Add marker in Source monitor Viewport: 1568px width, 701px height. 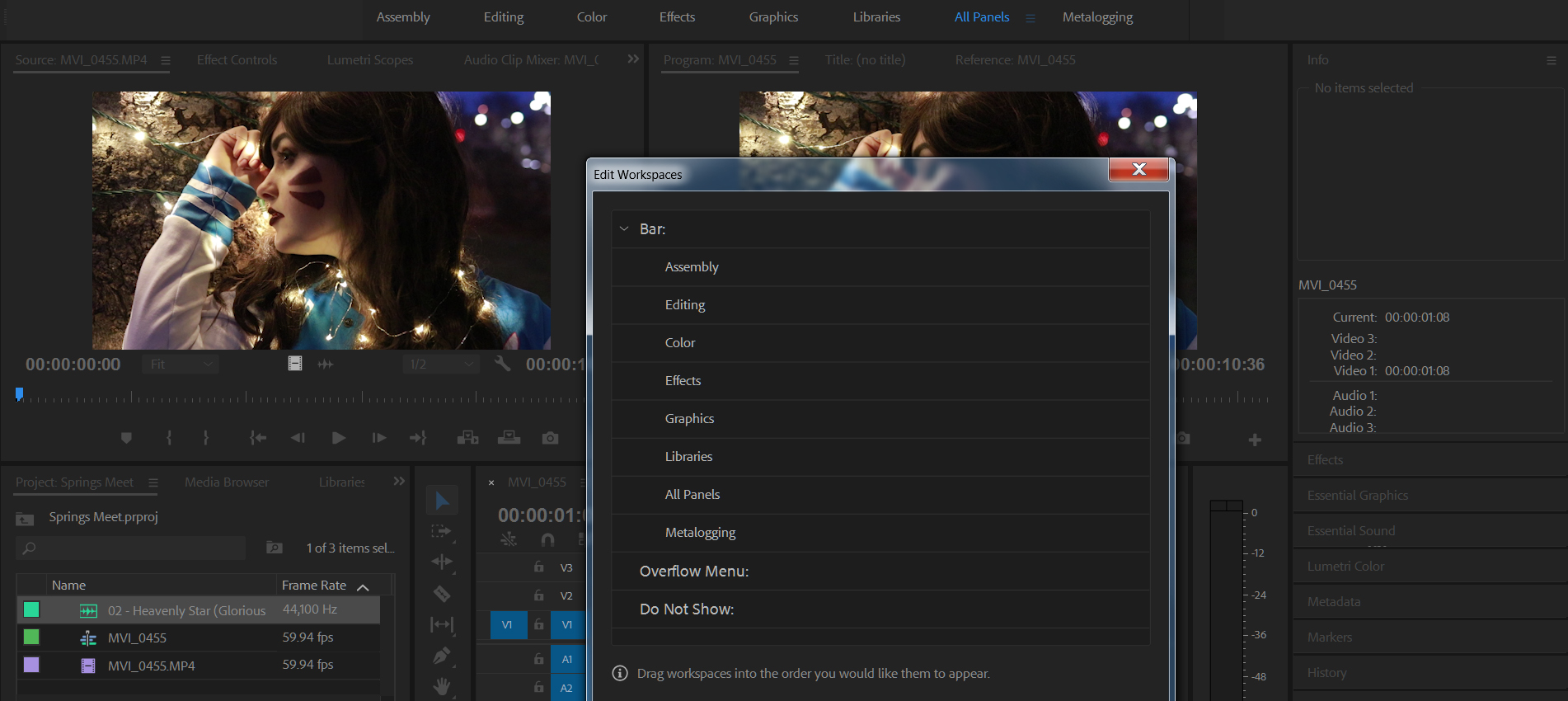[x=126, y=438]
